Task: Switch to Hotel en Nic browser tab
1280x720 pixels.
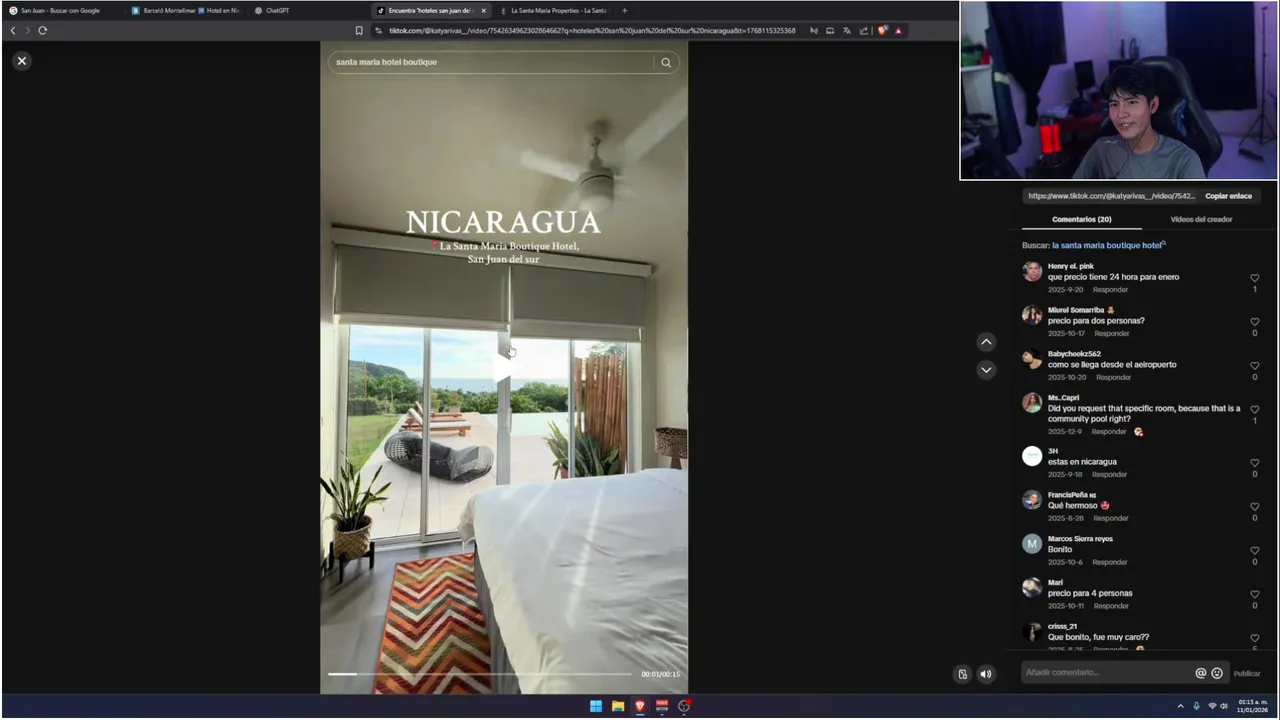Action: coord(220,10)
